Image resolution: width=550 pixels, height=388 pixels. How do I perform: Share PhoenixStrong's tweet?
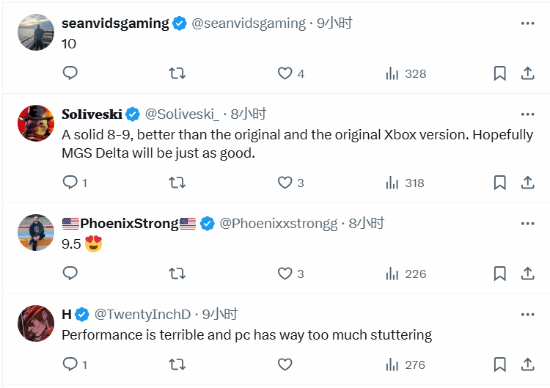tap(527, 274)
